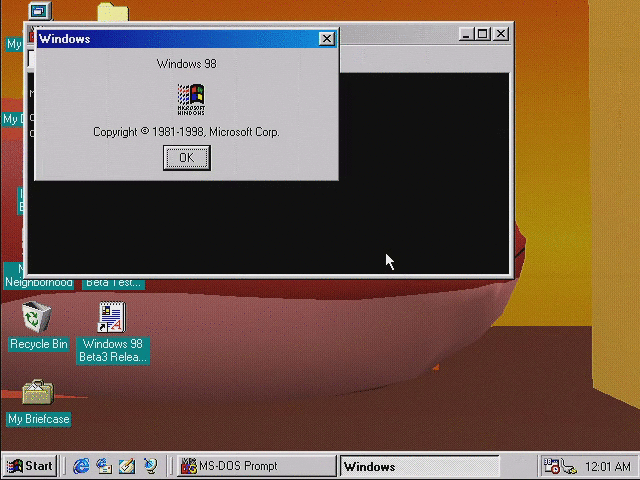
Task: Click the Beta Test... icon label
Action: point(113,282)
